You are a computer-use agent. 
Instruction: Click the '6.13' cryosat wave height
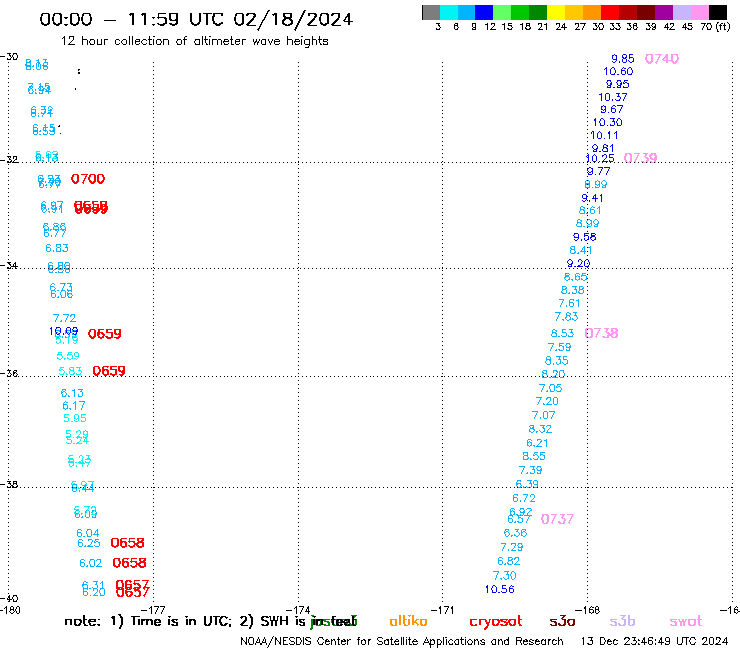click(x=72, y=393)
